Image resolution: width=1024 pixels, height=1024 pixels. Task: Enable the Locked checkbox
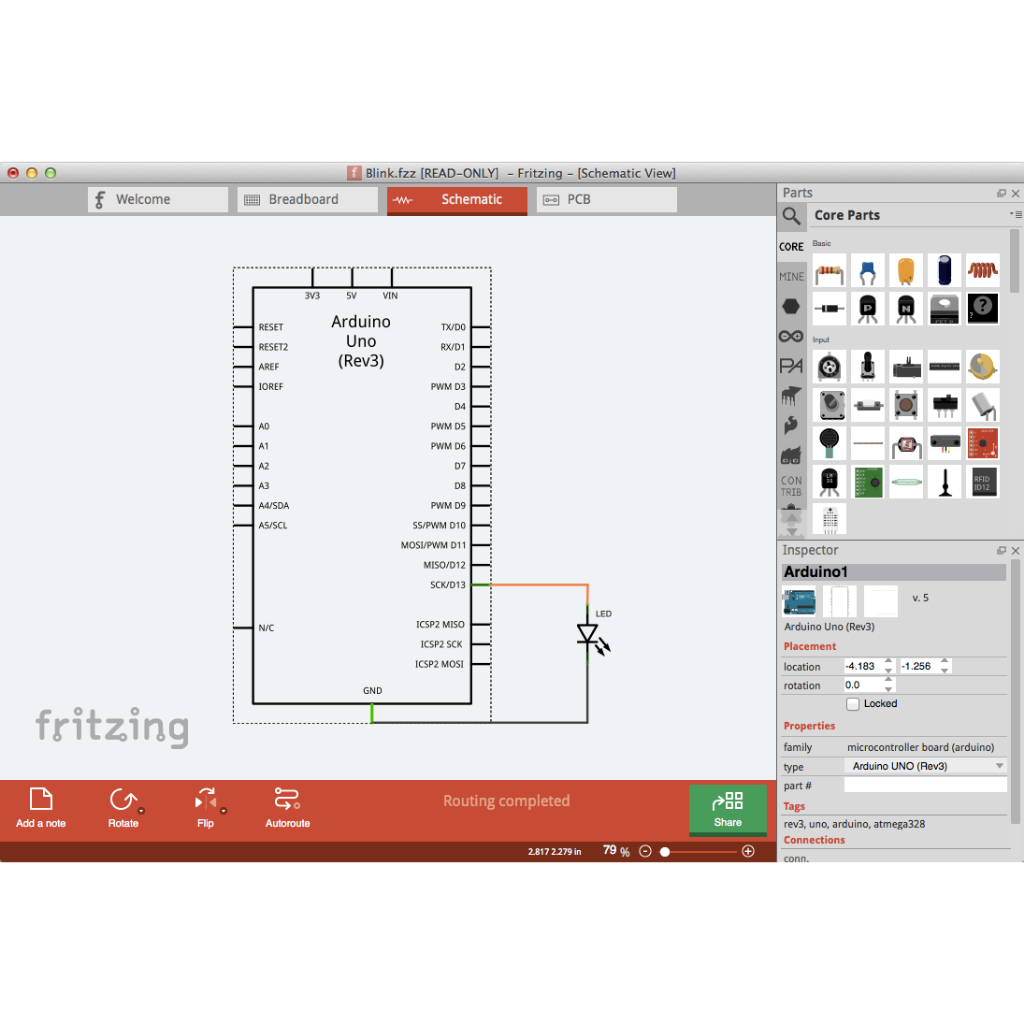(853, 704)
